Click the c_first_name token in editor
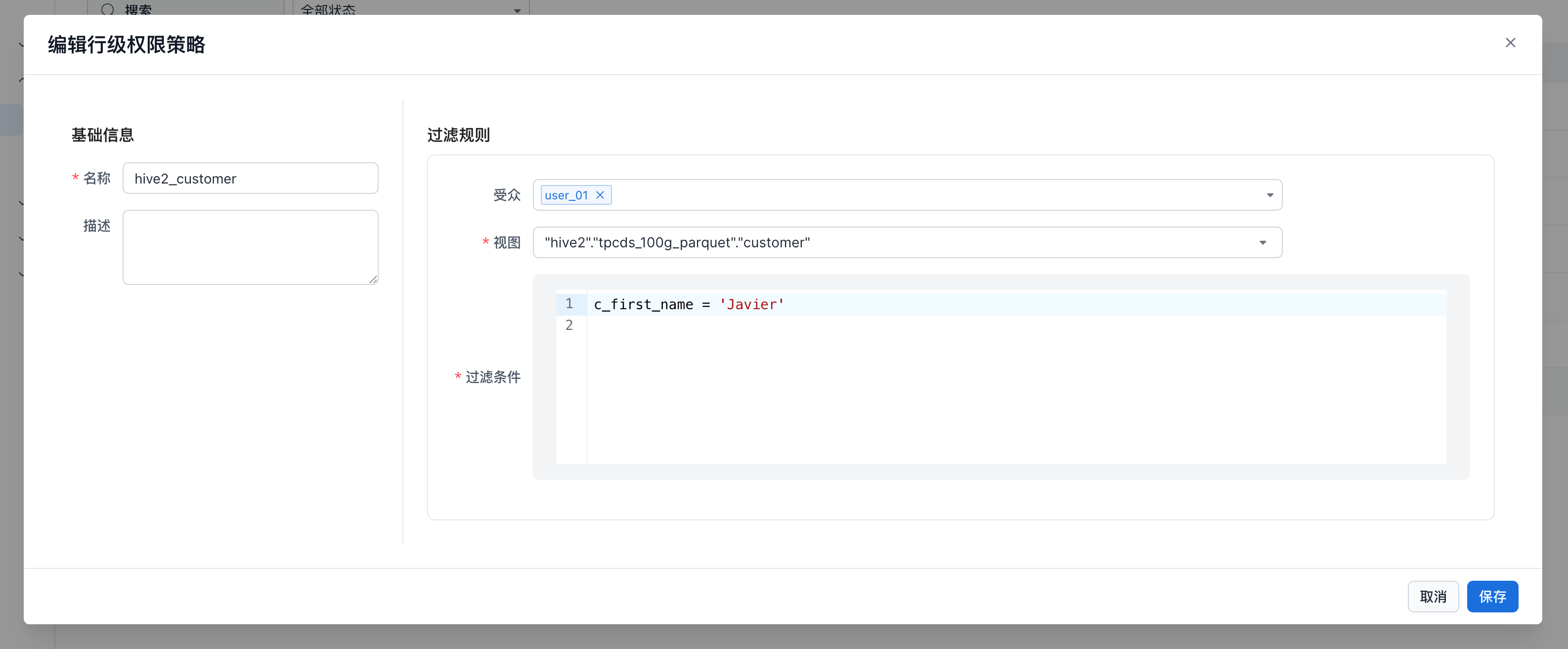The image size is (1568, 649). [643, 304]
